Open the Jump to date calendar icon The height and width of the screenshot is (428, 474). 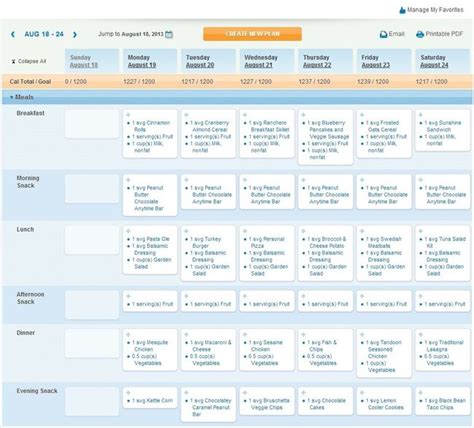[169, 34]
